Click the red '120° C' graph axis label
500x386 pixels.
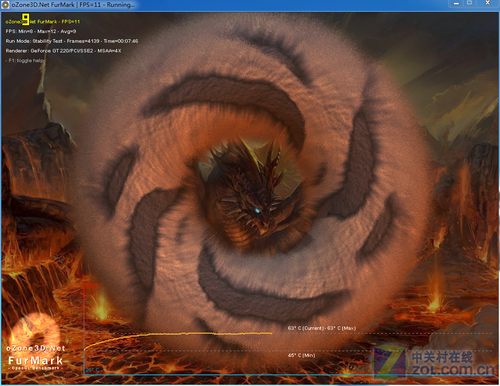tap(94, 286)
